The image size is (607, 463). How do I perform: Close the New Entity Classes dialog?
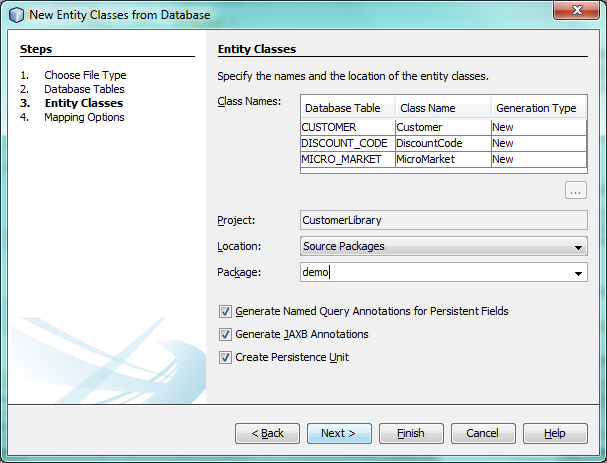point(574,13)
